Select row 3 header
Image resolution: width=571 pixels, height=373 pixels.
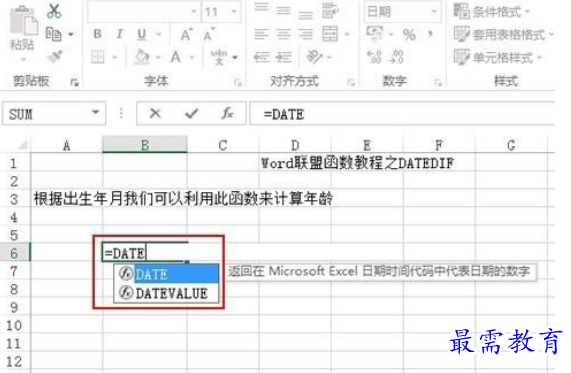click(x=15, y=199)
